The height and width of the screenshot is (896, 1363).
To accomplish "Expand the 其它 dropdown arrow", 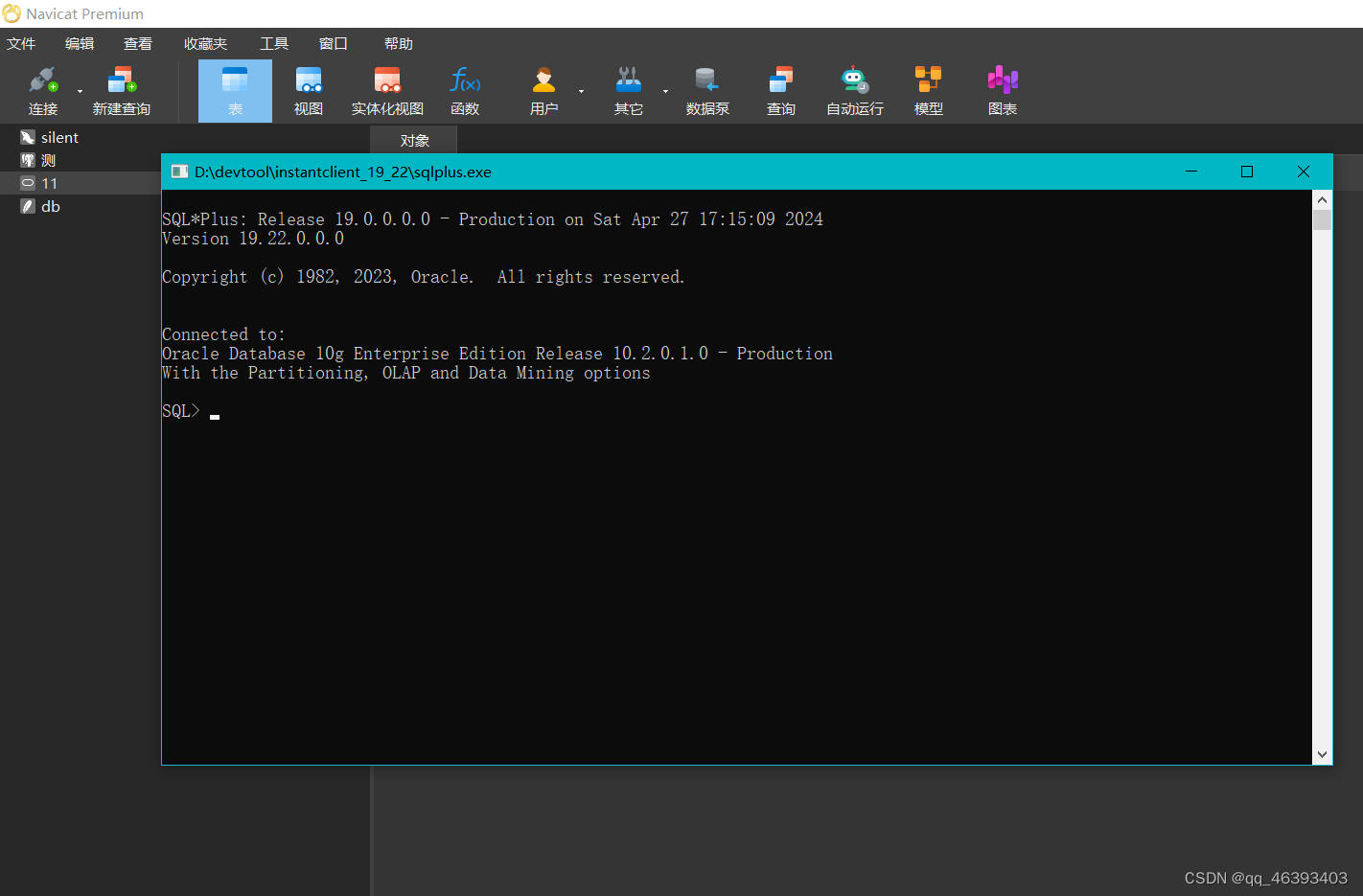I will [665, 91].
